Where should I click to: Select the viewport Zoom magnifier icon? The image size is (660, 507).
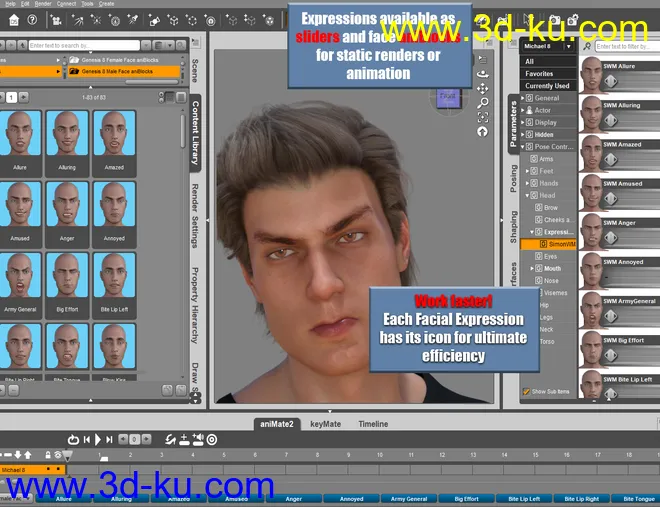[483, 103]
